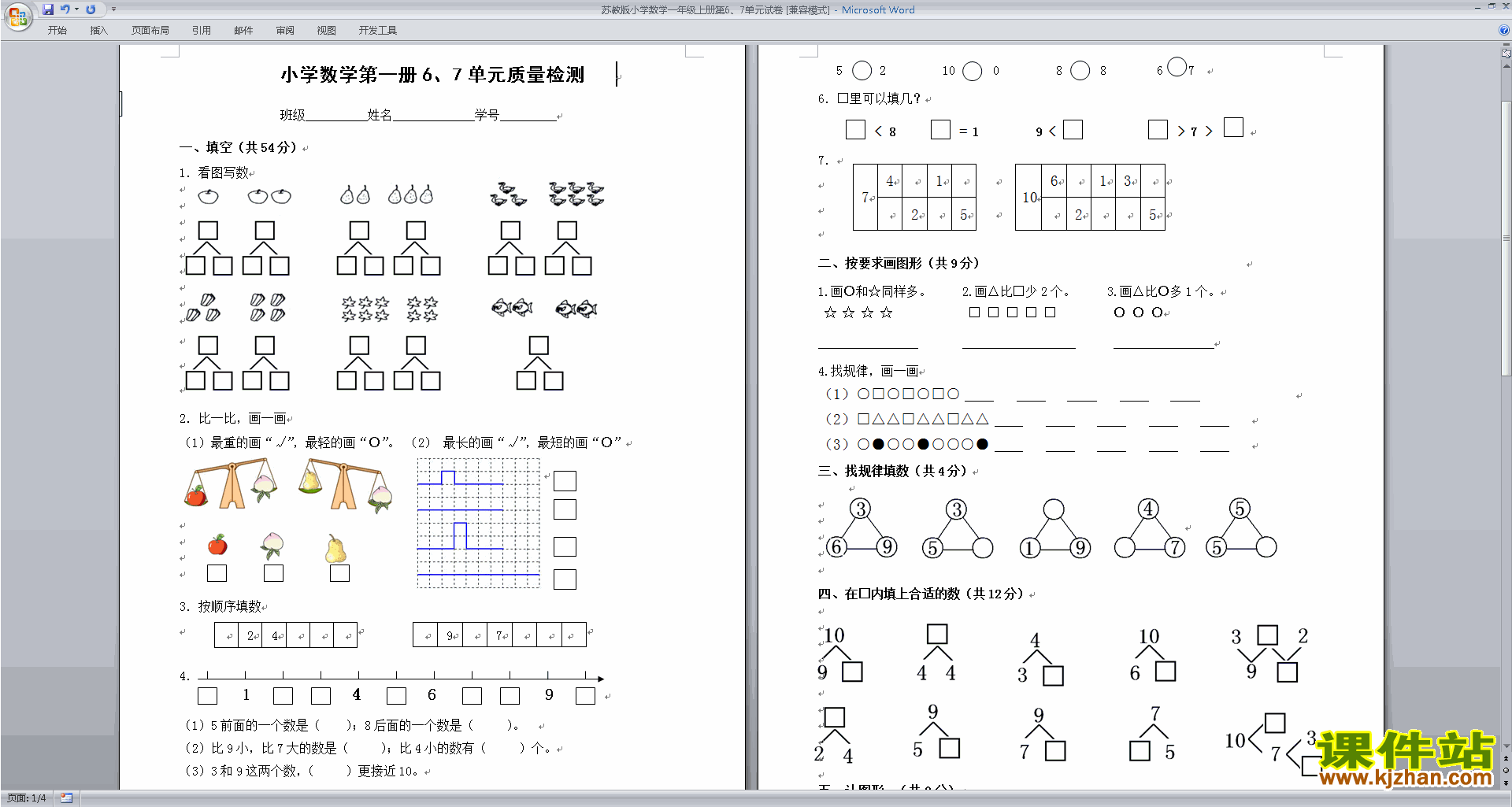Click heading 一、填空（共54分）

[238, 147]
